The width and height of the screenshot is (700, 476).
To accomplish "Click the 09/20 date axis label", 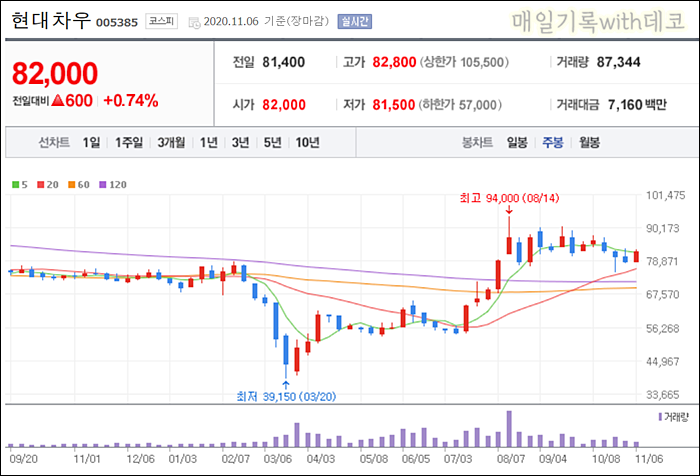I will point(23,459).
